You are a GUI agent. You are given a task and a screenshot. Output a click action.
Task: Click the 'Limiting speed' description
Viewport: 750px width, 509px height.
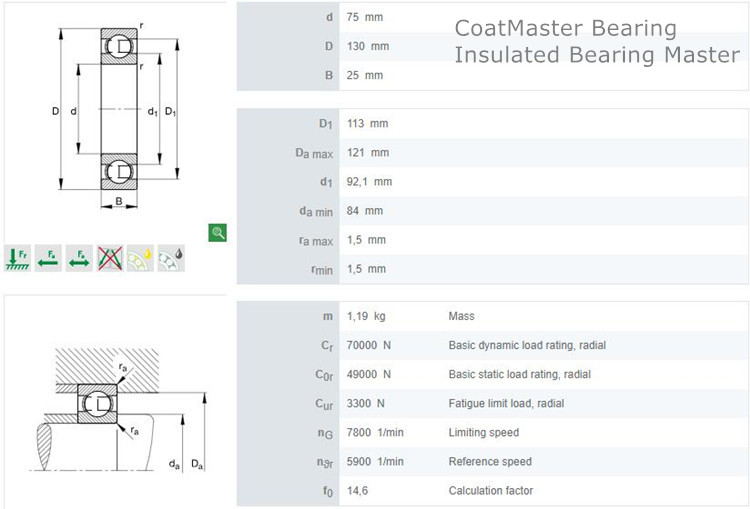tap(484, 433)
